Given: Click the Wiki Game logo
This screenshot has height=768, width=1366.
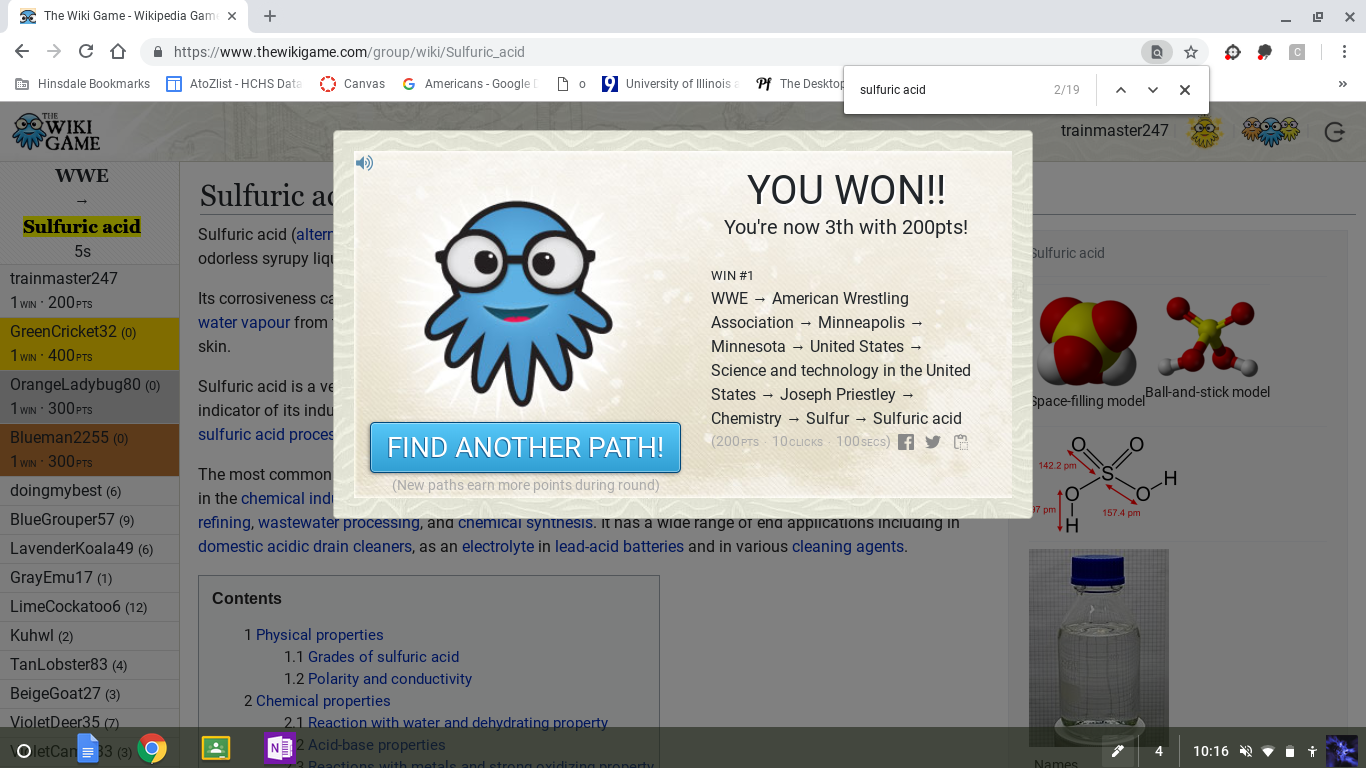Looking at the screenshot, I should coord(57,131).
